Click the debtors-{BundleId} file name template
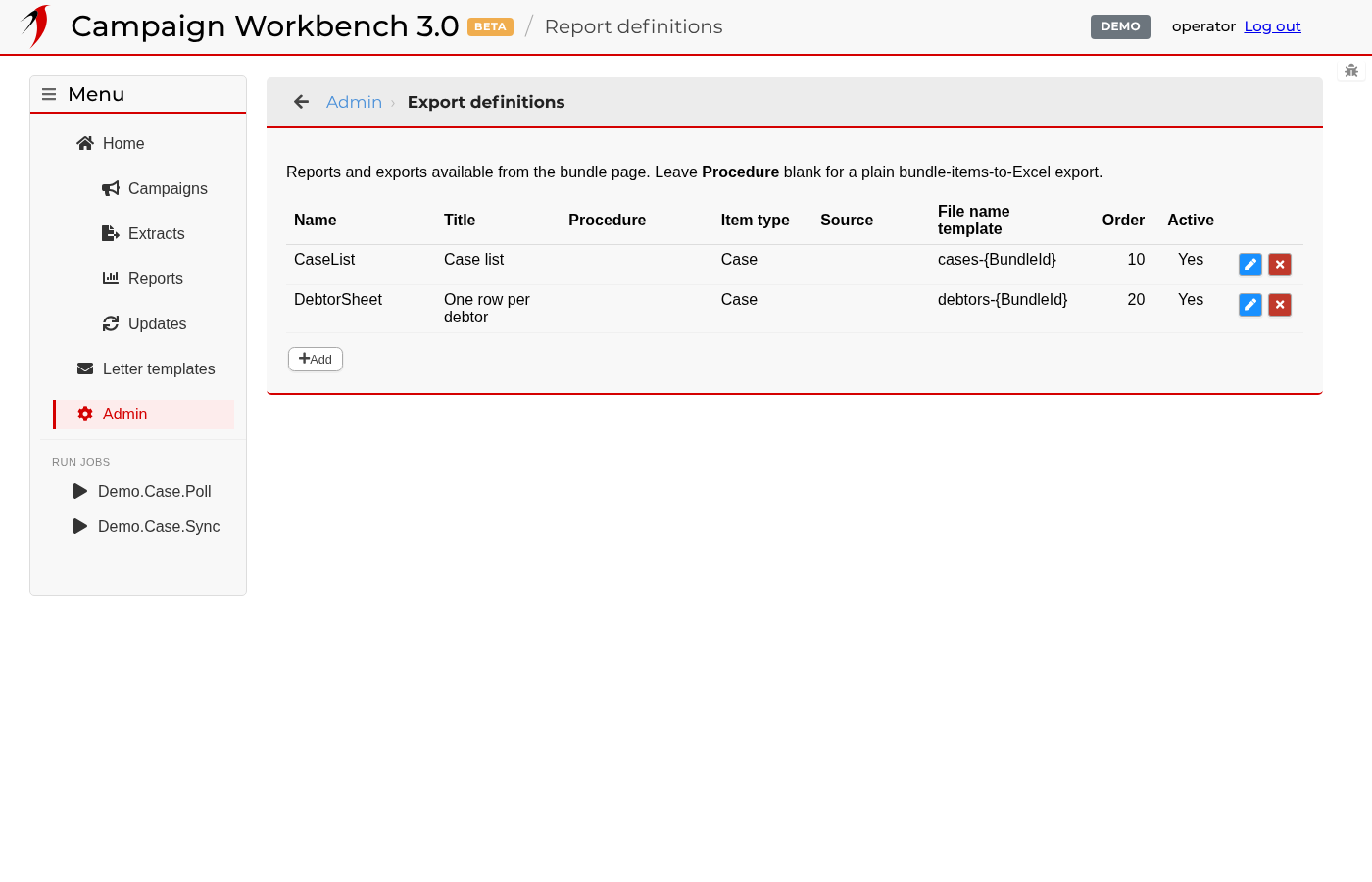 click(x=1003, y=300)
